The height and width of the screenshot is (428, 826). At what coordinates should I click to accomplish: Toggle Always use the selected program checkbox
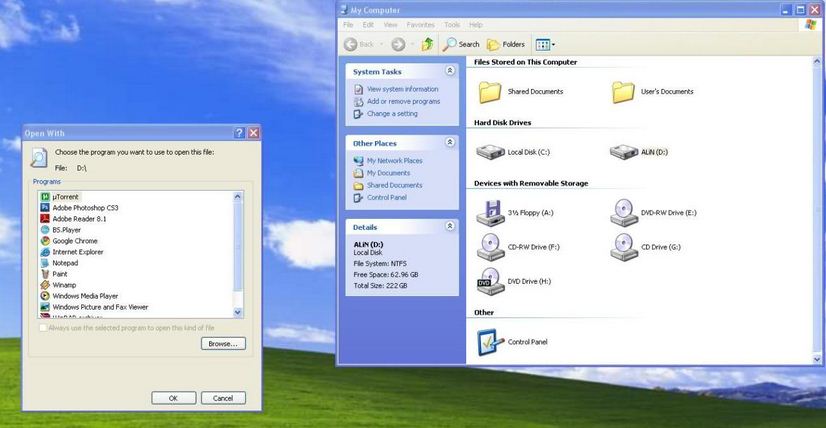43,328
